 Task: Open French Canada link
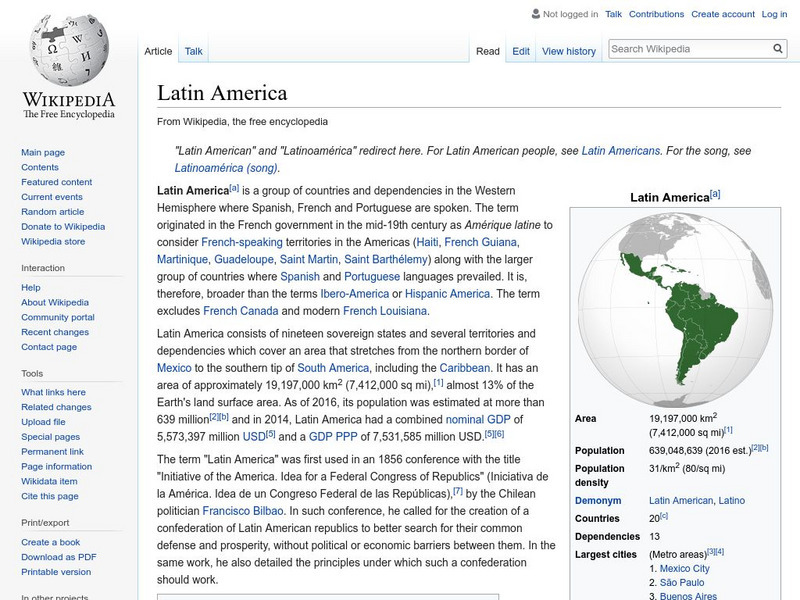pos(241,311)
